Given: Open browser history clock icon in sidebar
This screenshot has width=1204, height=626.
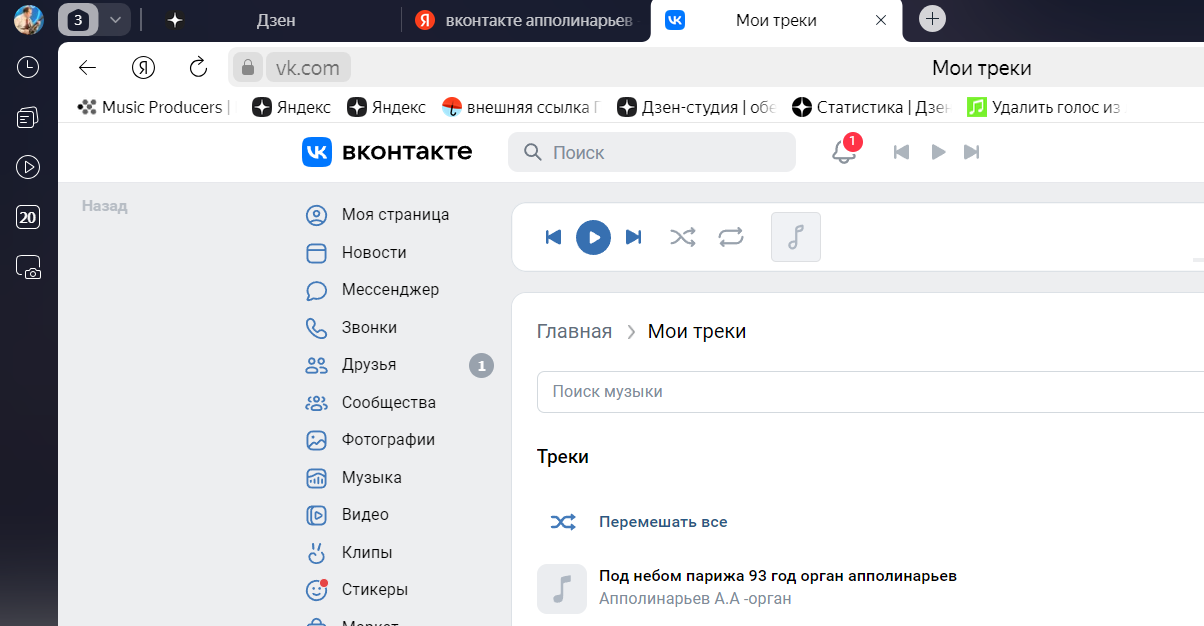Looking at the screenshot, I should pyautogui.click(x=28, y=67).
